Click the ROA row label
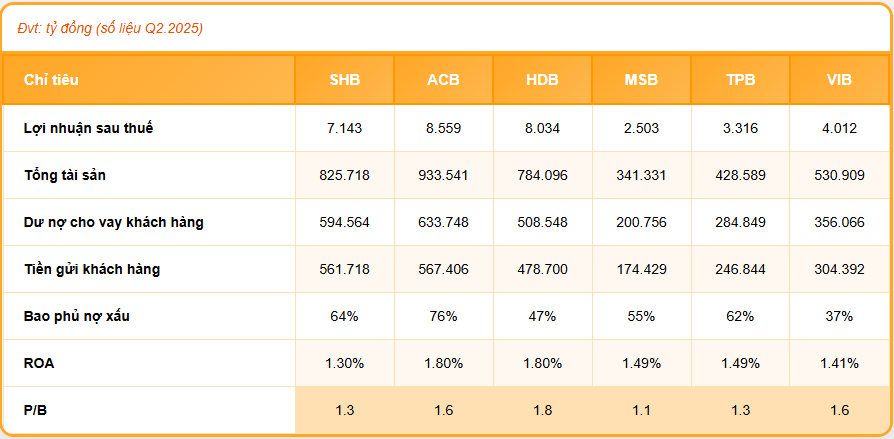Screen dimensions: 894x439 tap(40, 363)
